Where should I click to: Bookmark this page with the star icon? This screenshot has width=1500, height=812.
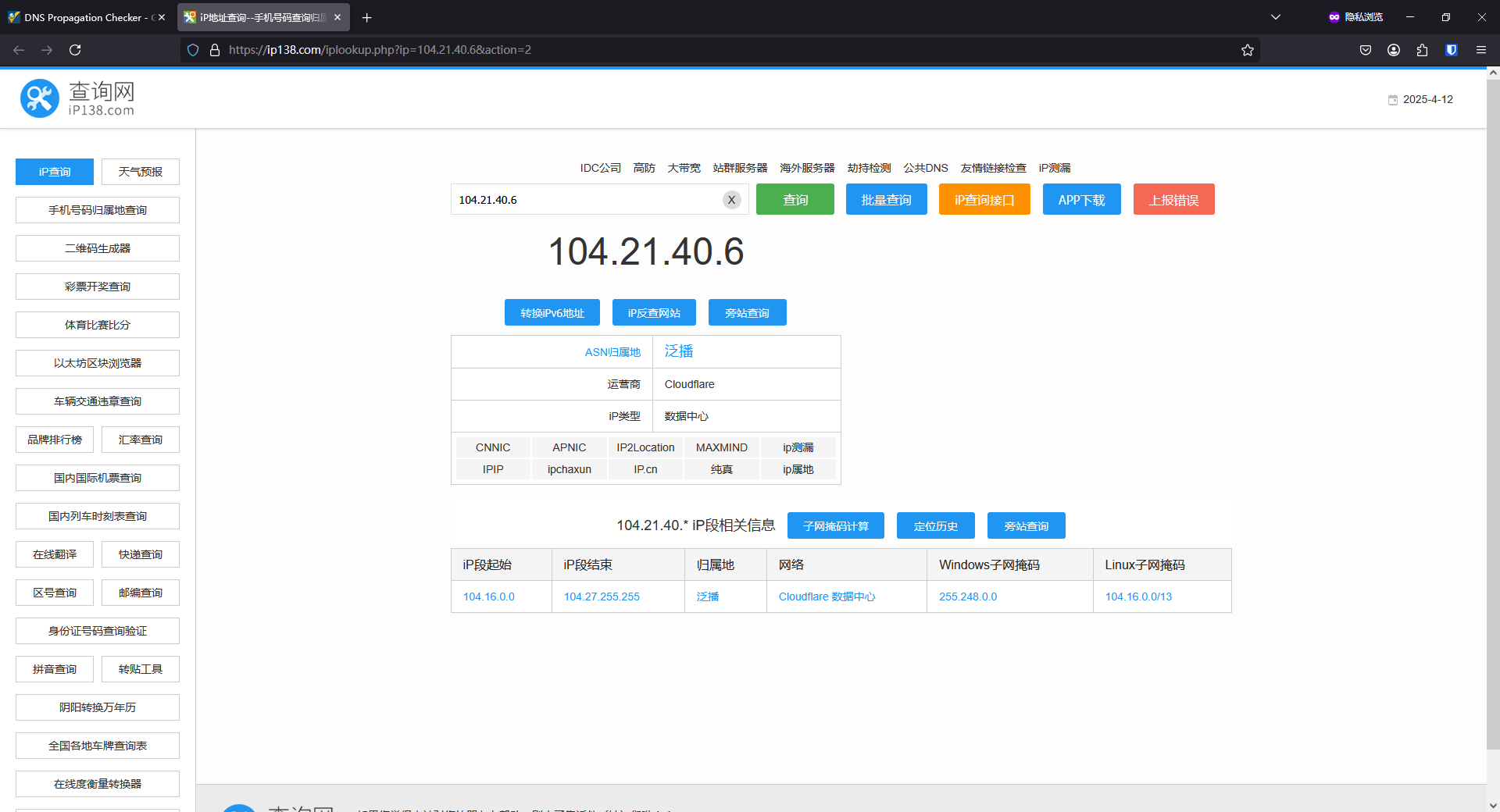tap(1248, 50)
